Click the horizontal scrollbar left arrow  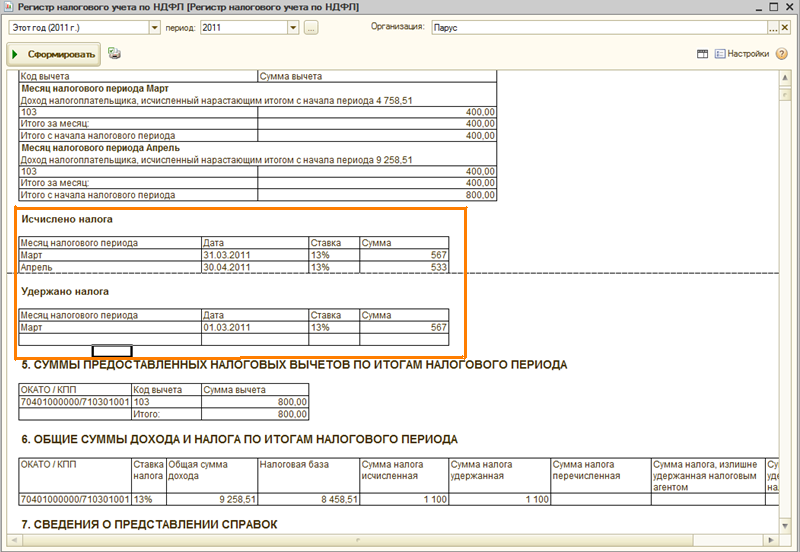[x=14, y=540]
